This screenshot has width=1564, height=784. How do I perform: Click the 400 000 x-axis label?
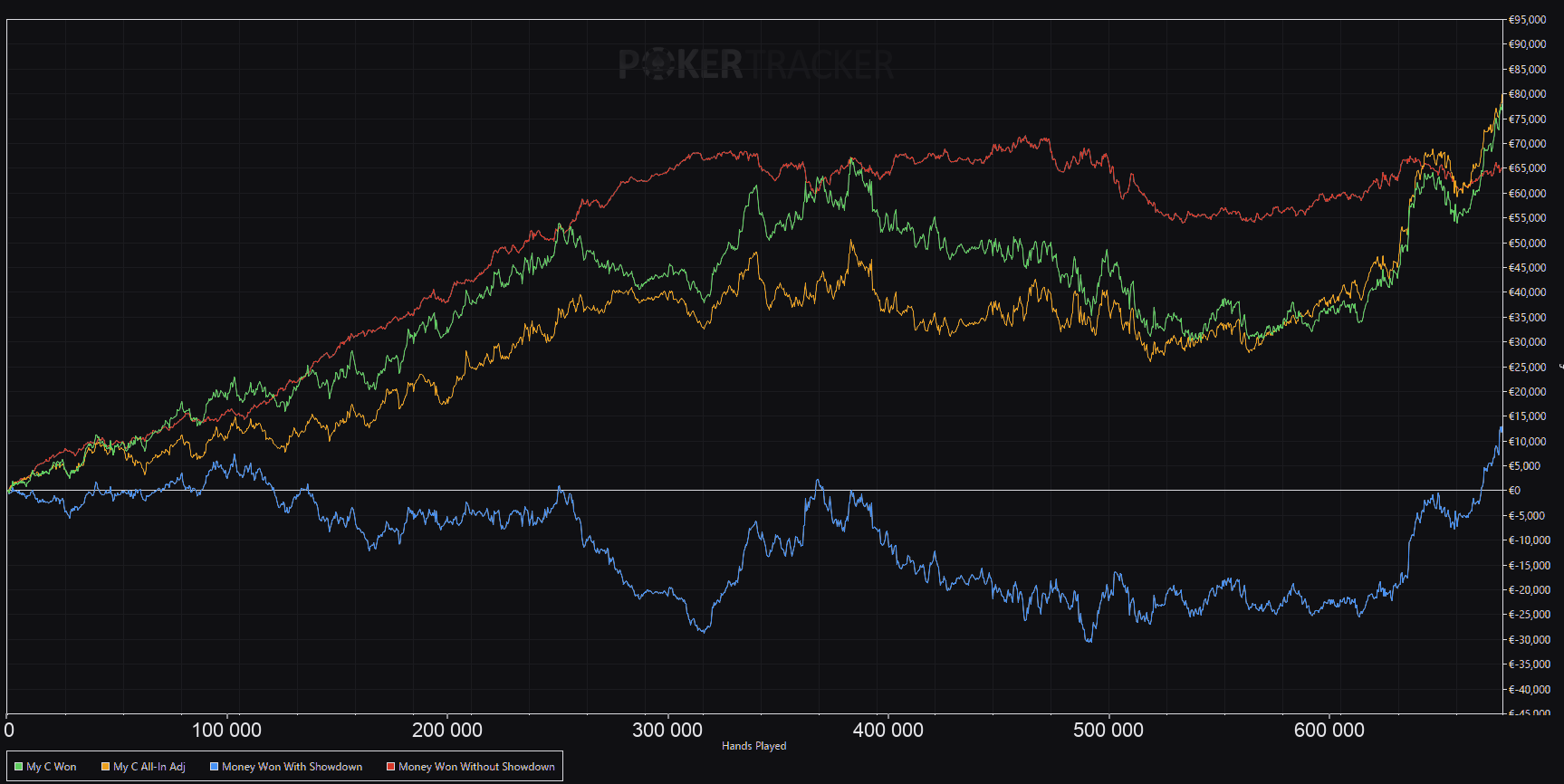click(888, 730)
